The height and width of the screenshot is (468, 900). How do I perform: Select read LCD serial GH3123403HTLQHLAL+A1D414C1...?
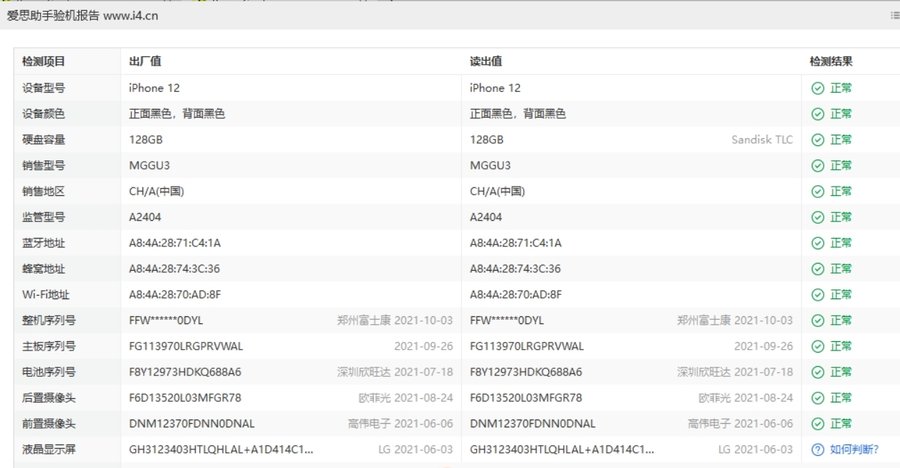pos(562,450)
